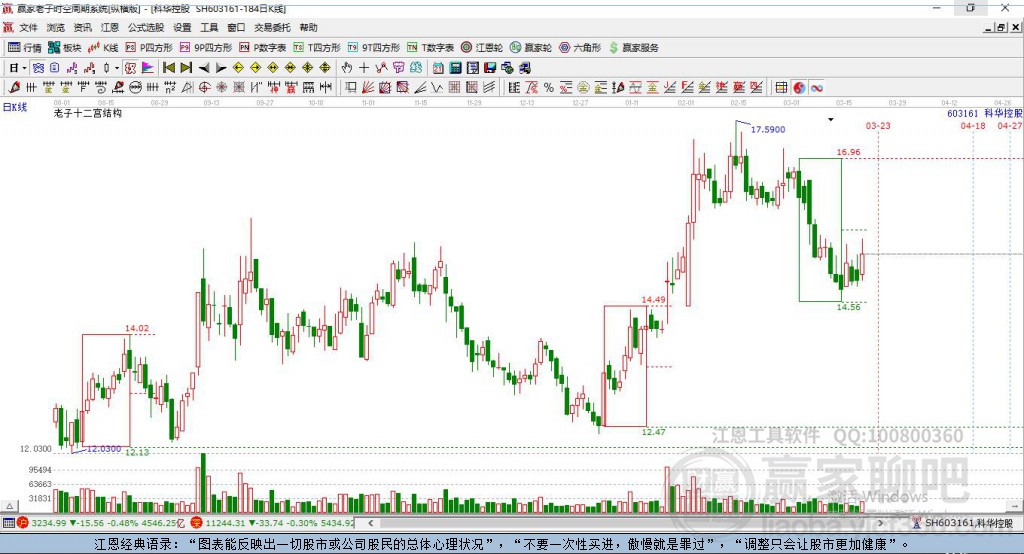Open the 六角形 hexagon tool

coord(580,48)
